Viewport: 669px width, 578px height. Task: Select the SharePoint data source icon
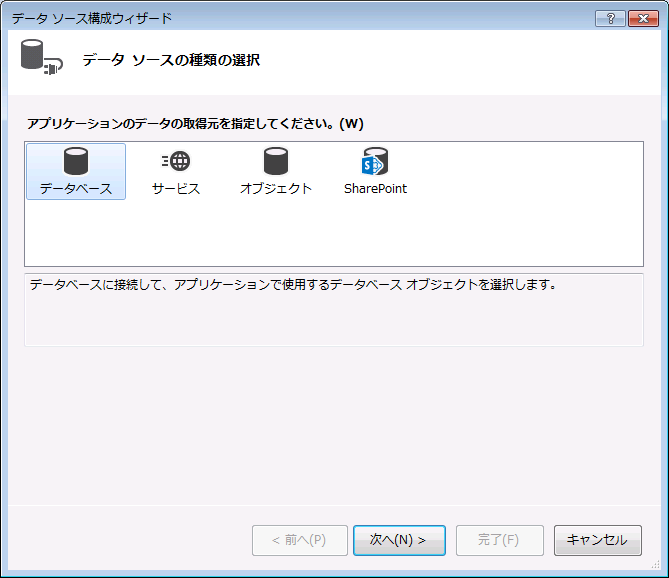point(375,161)
